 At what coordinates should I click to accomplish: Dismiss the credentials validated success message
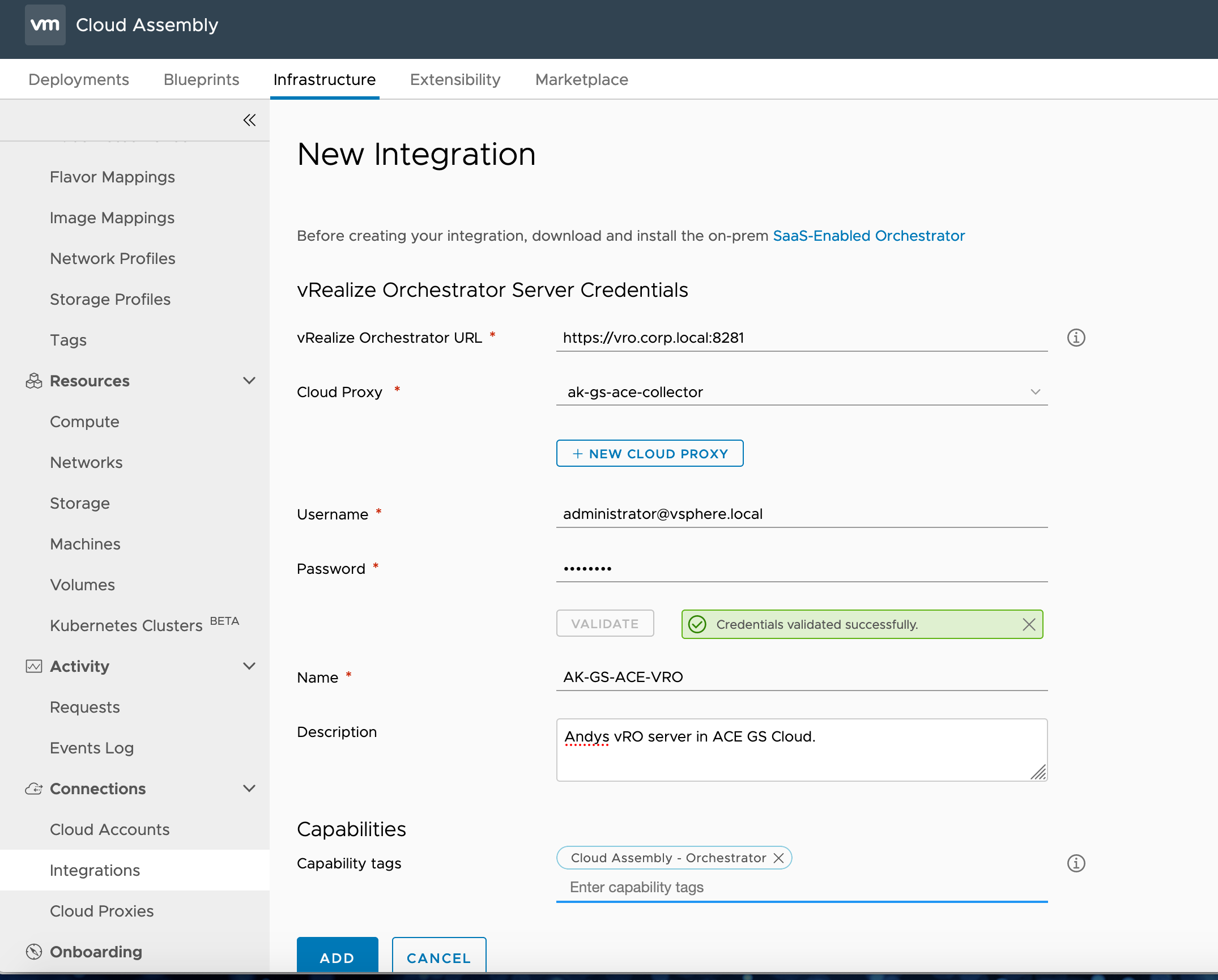point(1029,624)
